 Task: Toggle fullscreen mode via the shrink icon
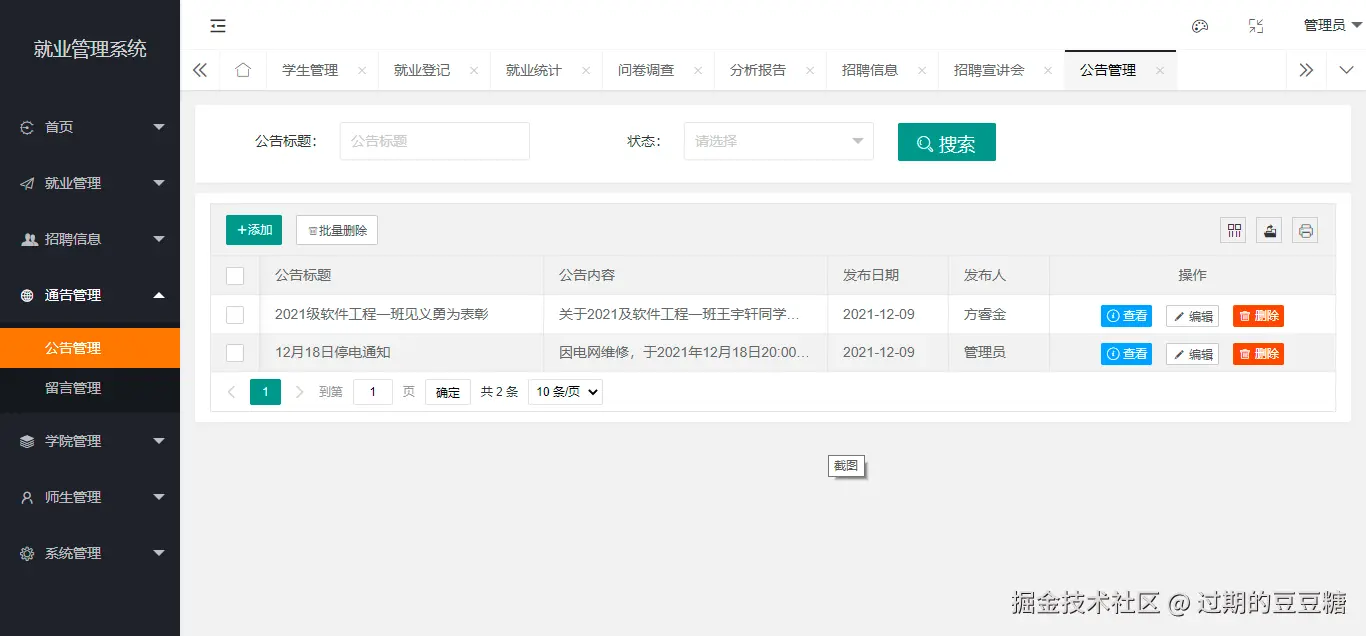pos(1256,25)
